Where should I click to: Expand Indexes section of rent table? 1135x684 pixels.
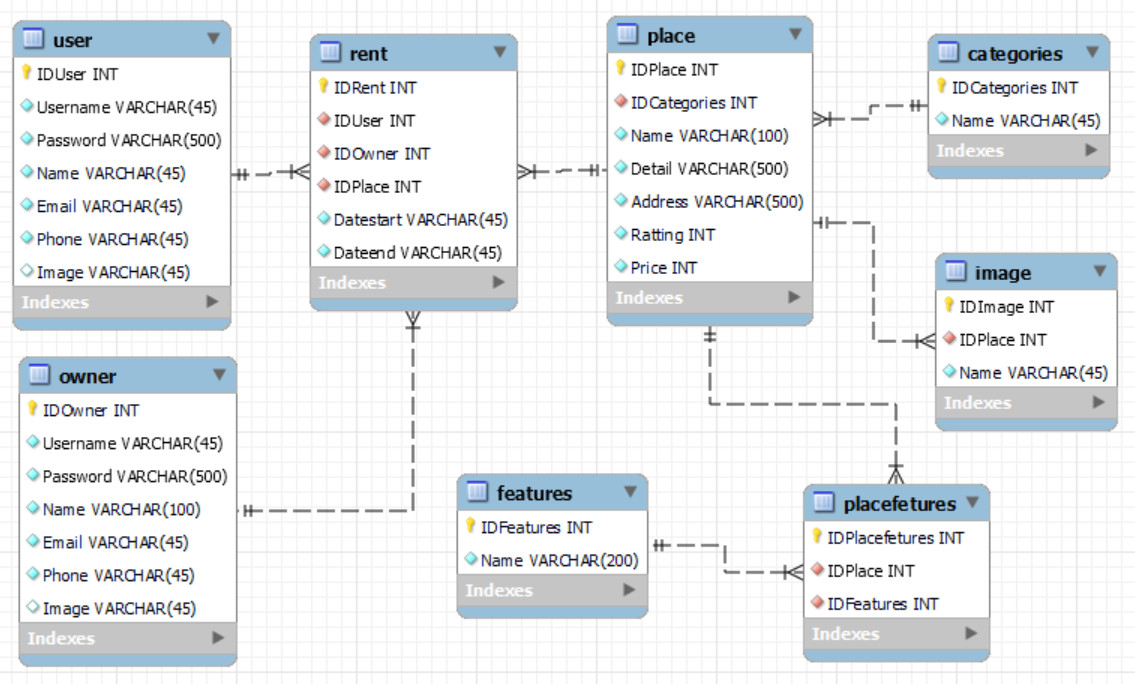point(499,282)
